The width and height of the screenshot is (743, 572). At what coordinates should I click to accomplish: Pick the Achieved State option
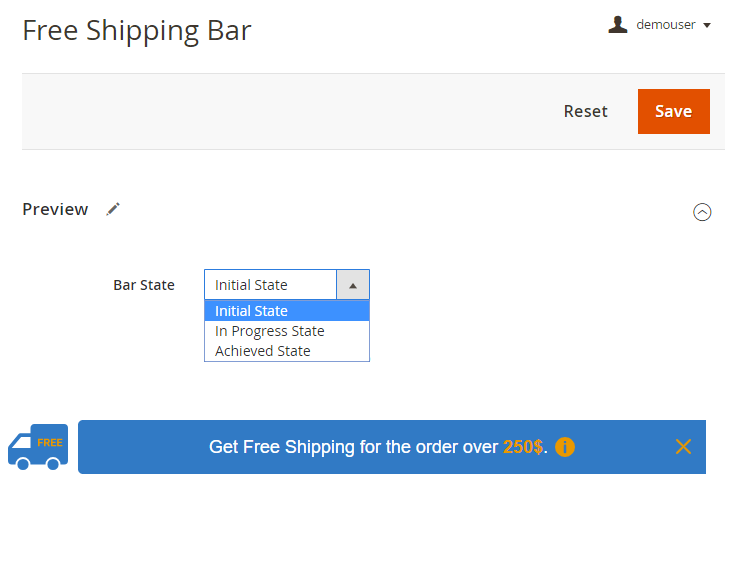(x=263, y=351)
